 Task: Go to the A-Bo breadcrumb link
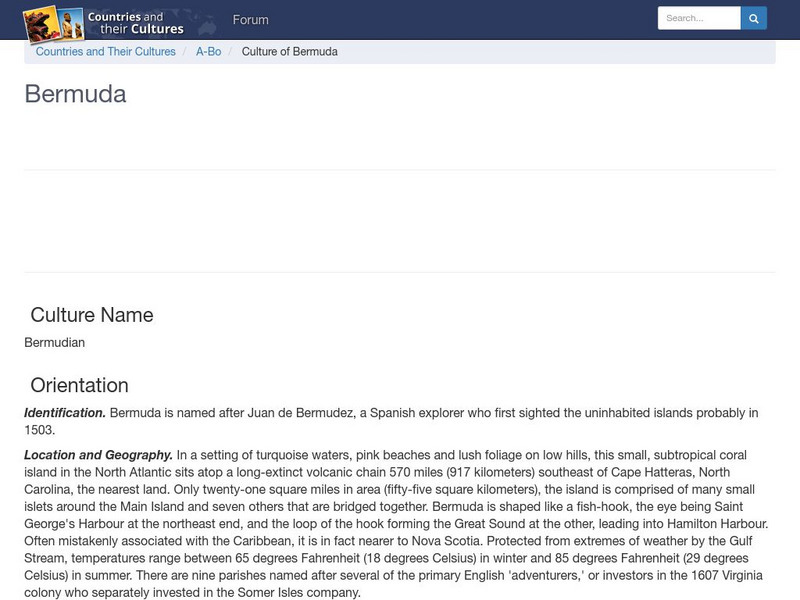(209, 52)
